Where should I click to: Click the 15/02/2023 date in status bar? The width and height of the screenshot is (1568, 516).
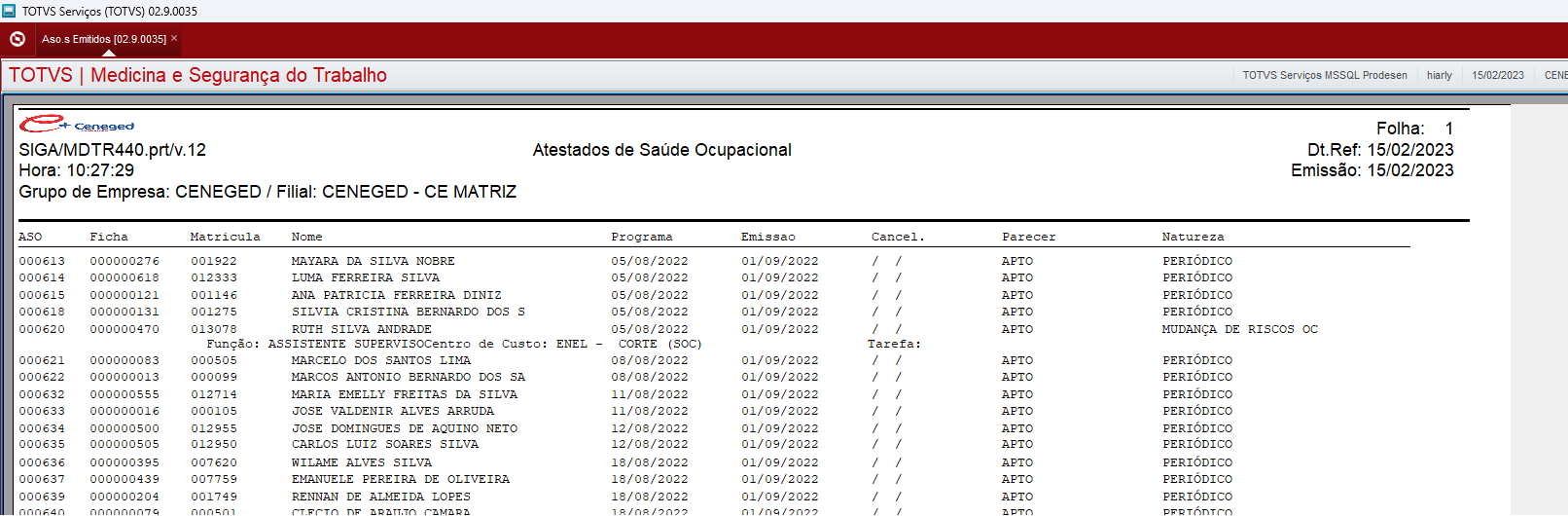[1497, 75]
